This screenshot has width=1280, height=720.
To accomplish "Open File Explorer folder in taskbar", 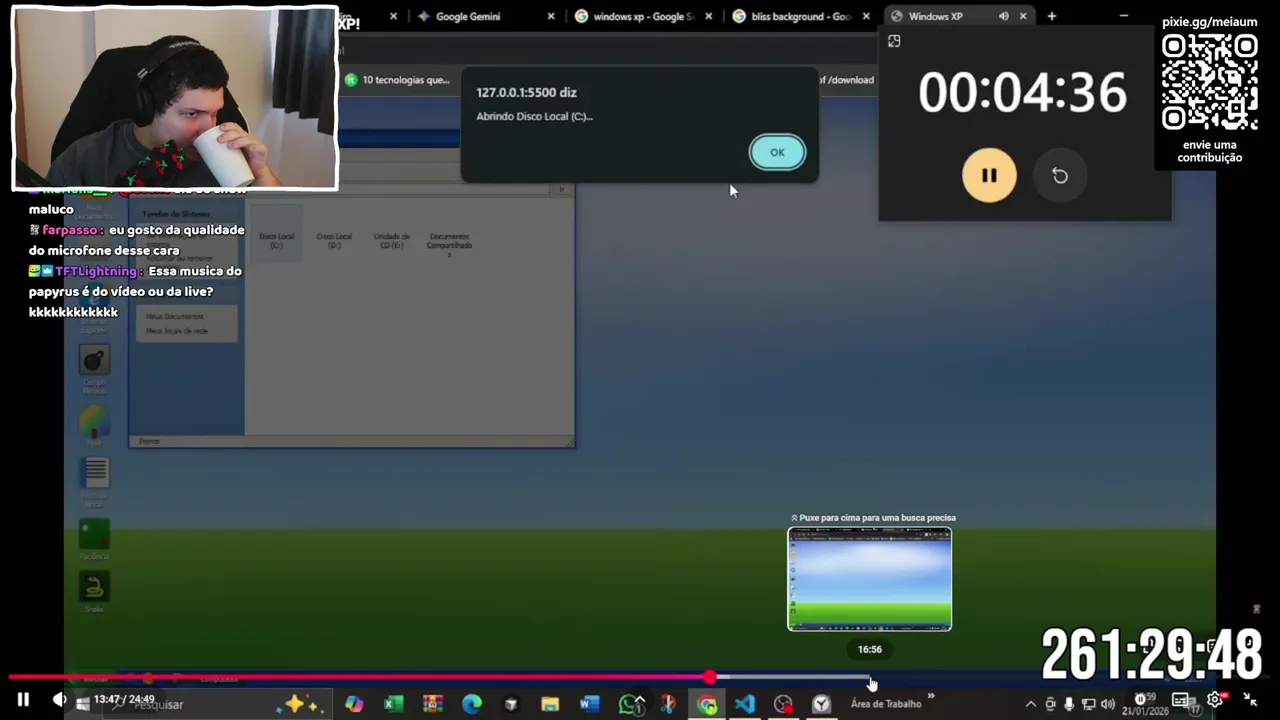I will (x=550, y=704).
